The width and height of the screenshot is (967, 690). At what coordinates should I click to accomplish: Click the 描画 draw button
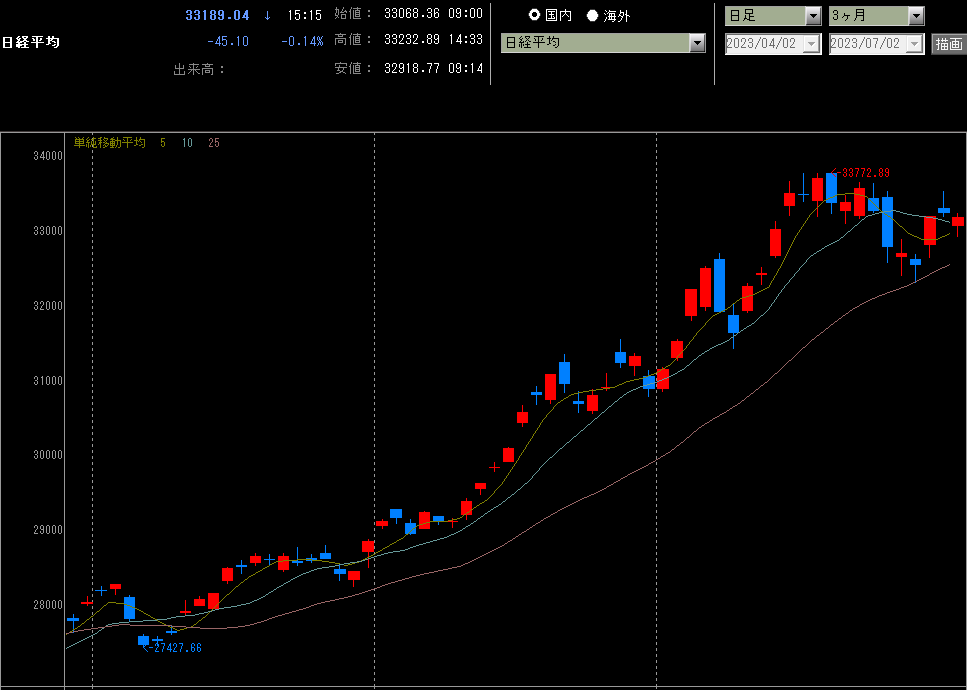(948, 44)
